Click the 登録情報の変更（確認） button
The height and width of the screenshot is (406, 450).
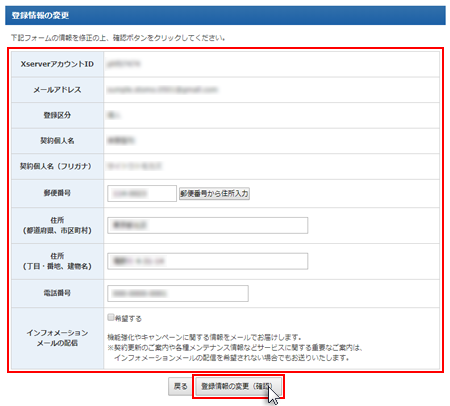coord(238,387)
